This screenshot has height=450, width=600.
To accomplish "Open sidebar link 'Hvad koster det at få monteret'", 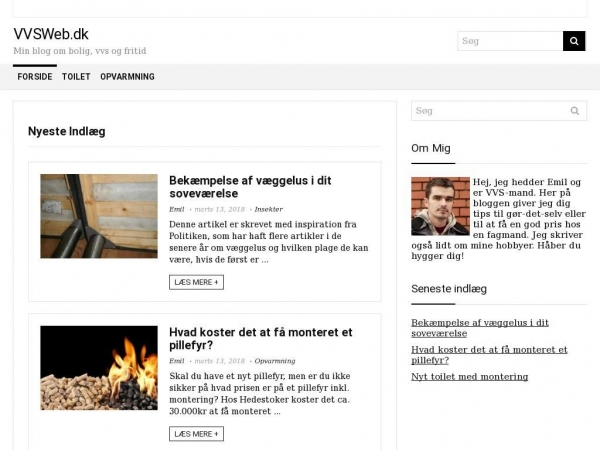I will [489, 355].
